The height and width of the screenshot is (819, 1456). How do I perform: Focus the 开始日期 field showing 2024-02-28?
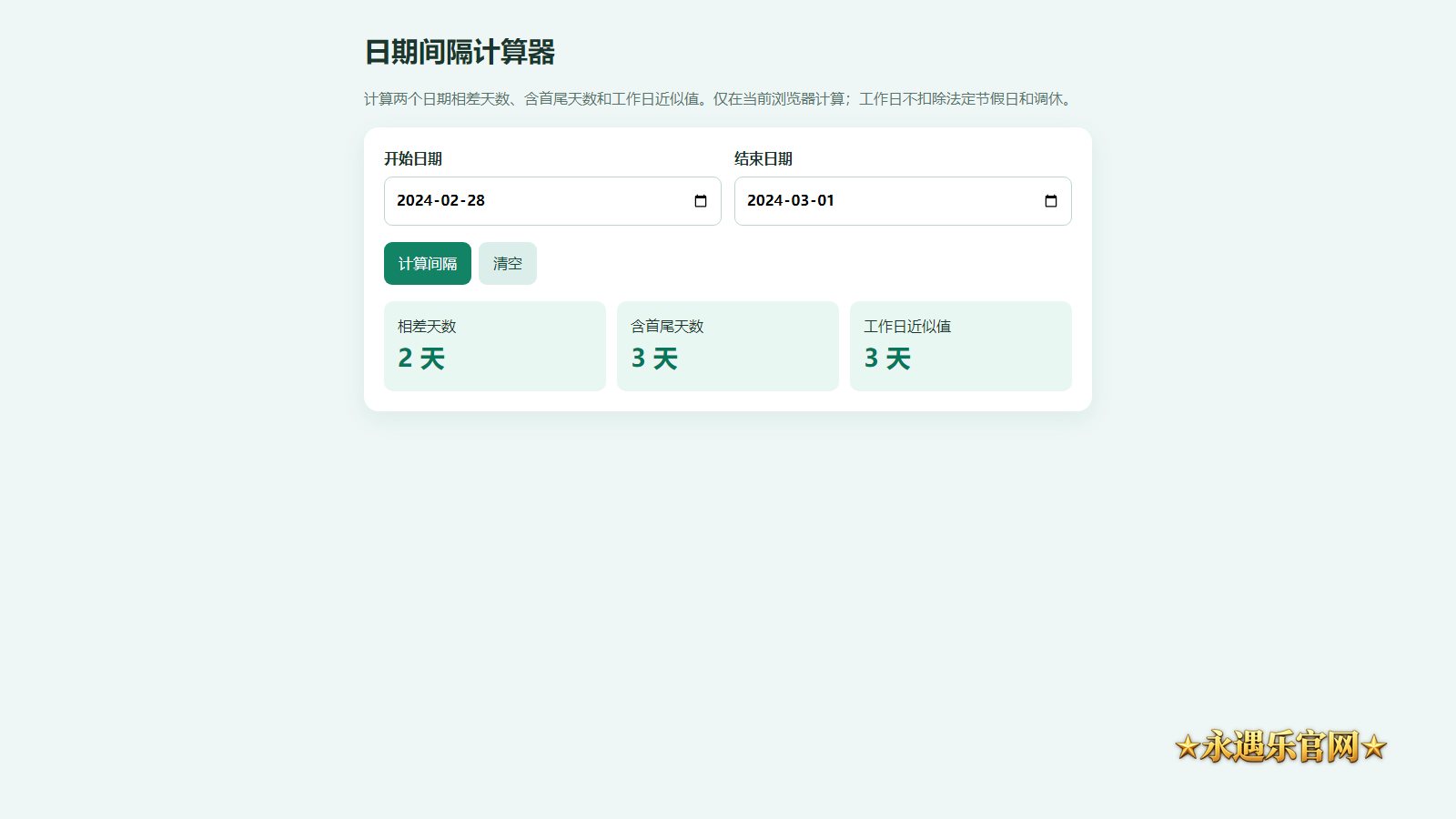pos(552,201)
